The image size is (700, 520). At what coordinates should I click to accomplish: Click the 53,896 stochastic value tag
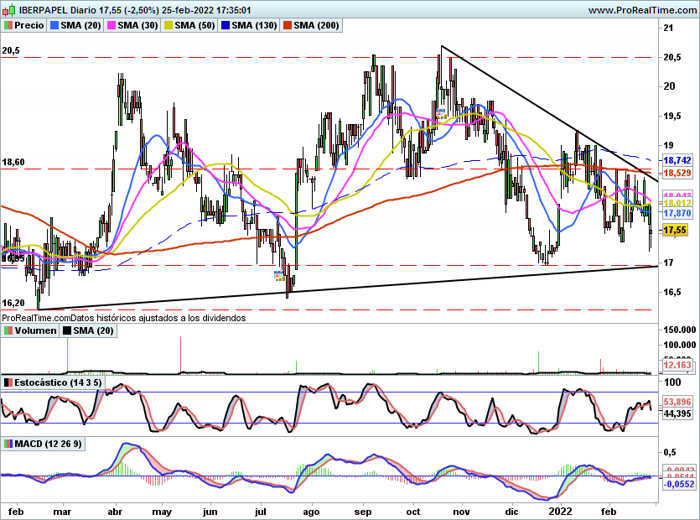[677, 402]
